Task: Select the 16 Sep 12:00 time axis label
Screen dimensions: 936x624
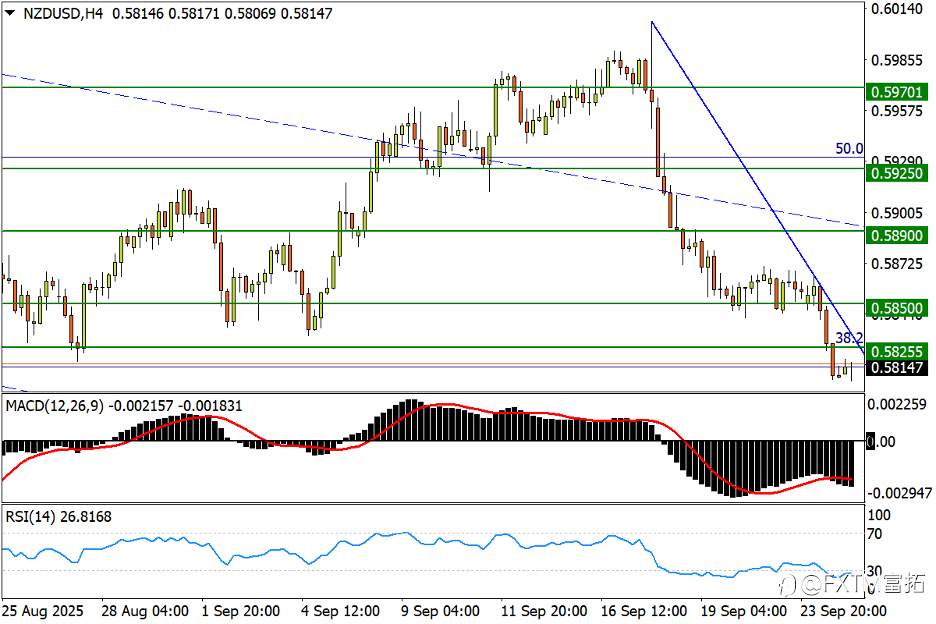Action: click(644, 611)
